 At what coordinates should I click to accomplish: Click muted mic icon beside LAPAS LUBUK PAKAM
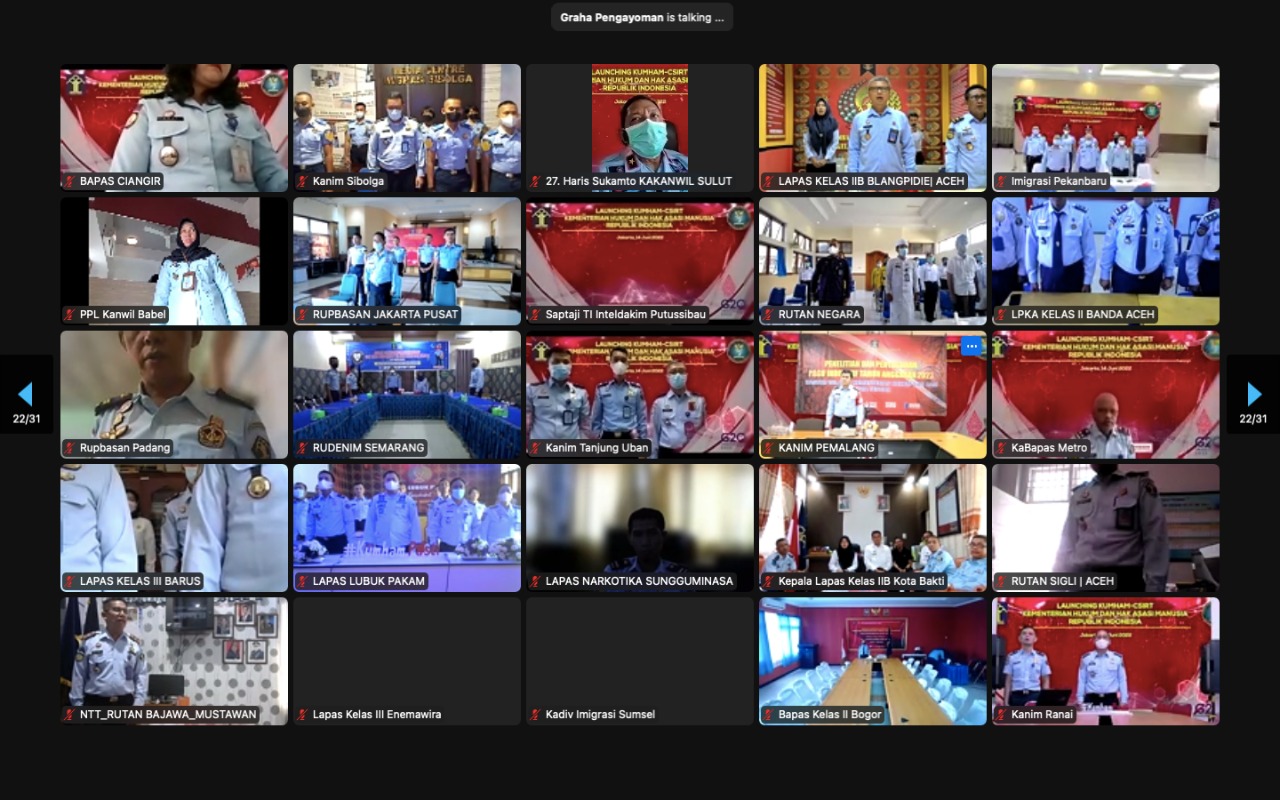coord(303,581)
